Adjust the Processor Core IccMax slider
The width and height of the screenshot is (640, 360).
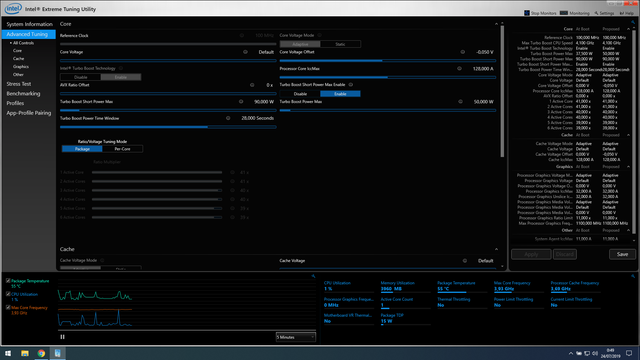[388, 77]
